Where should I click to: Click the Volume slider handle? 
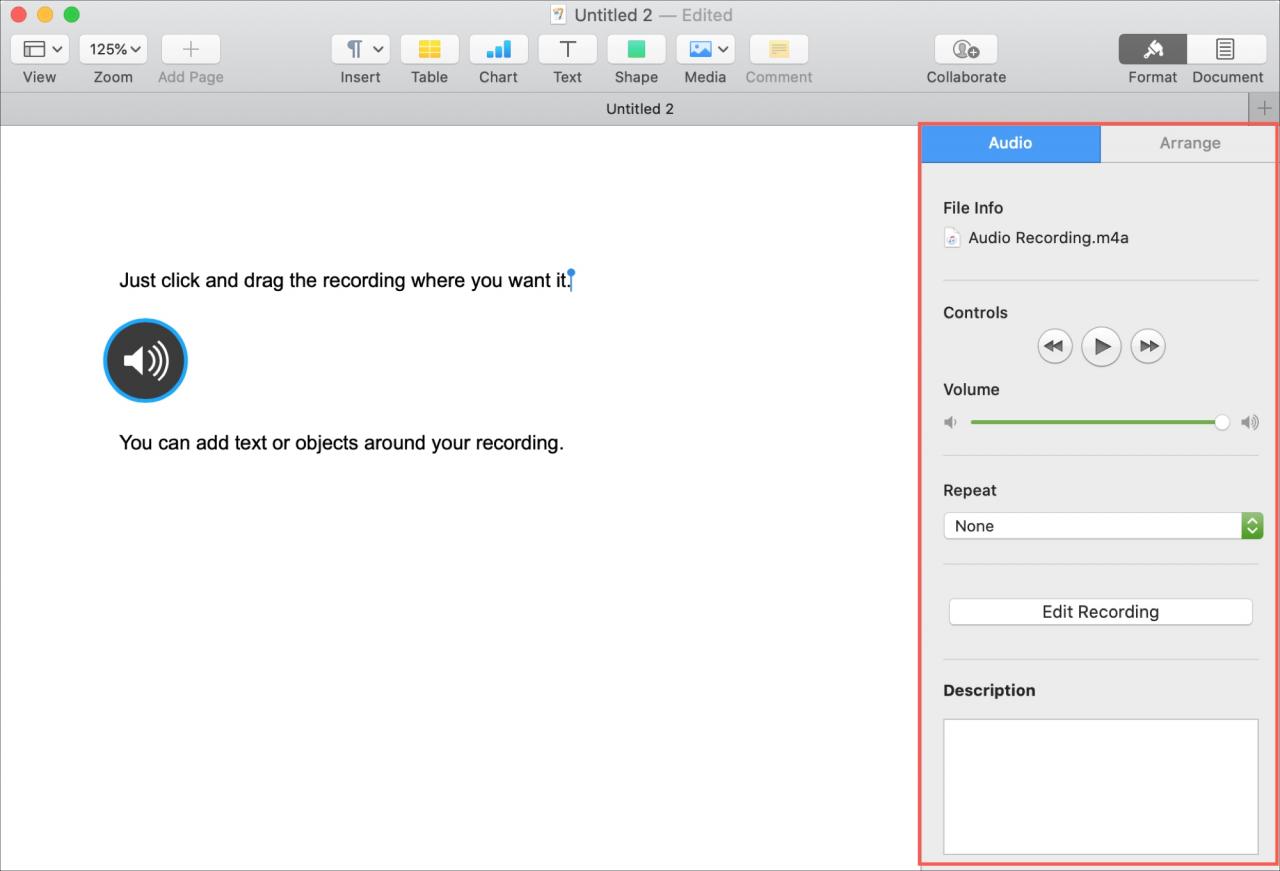(1222, 423)
